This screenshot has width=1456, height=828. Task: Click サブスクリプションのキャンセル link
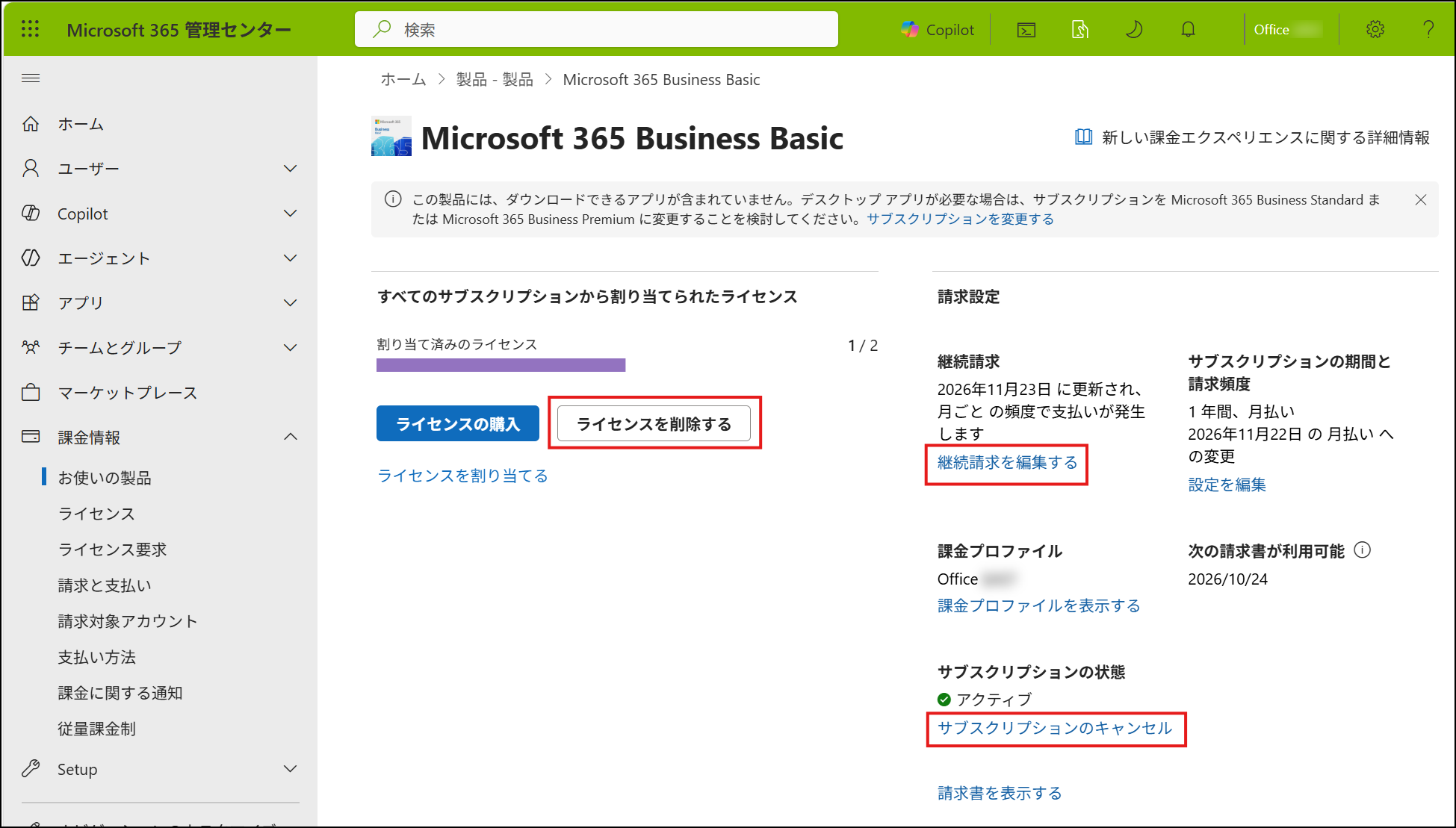(1055, 728)
